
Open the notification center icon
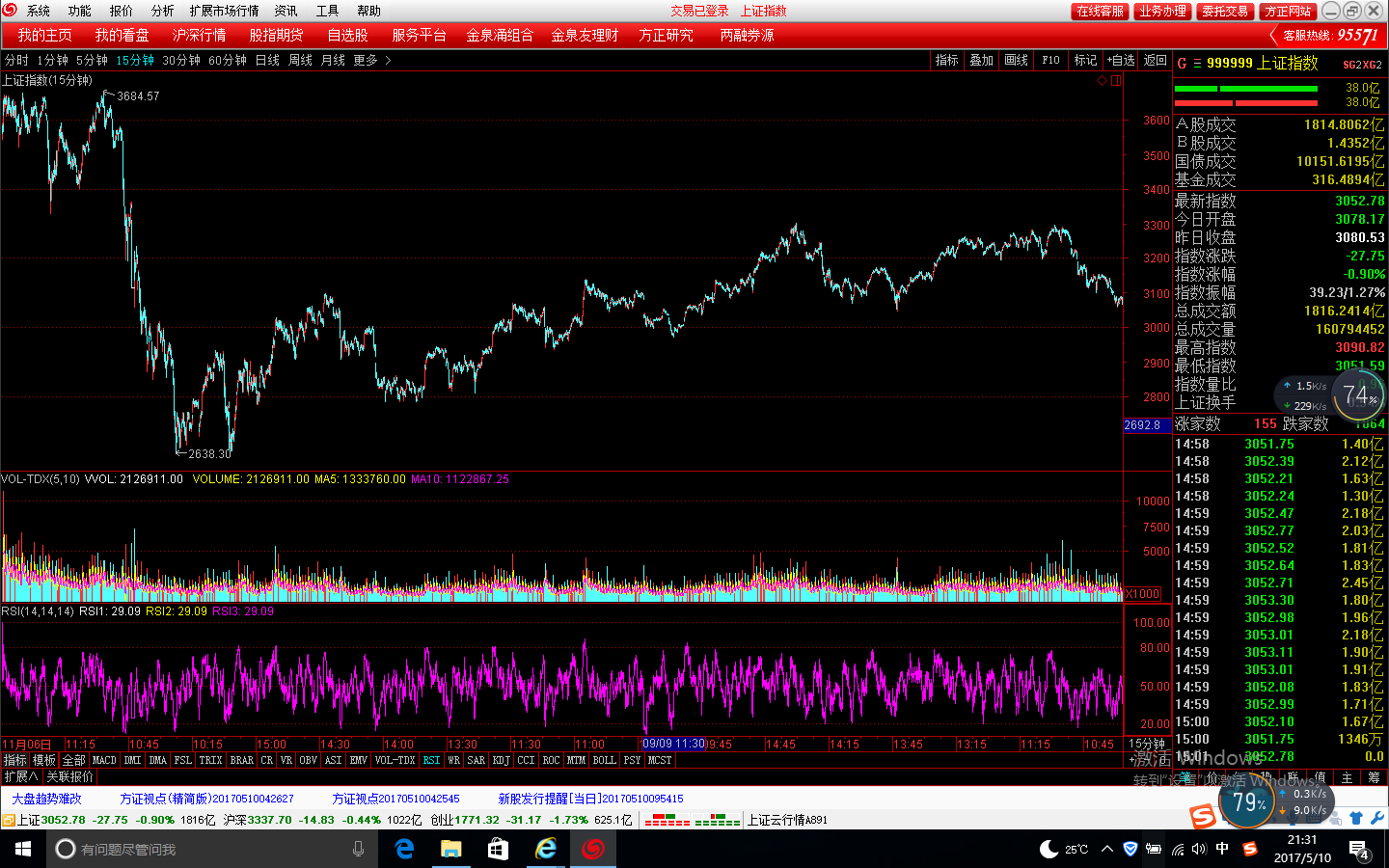(x=1359, y=850)
